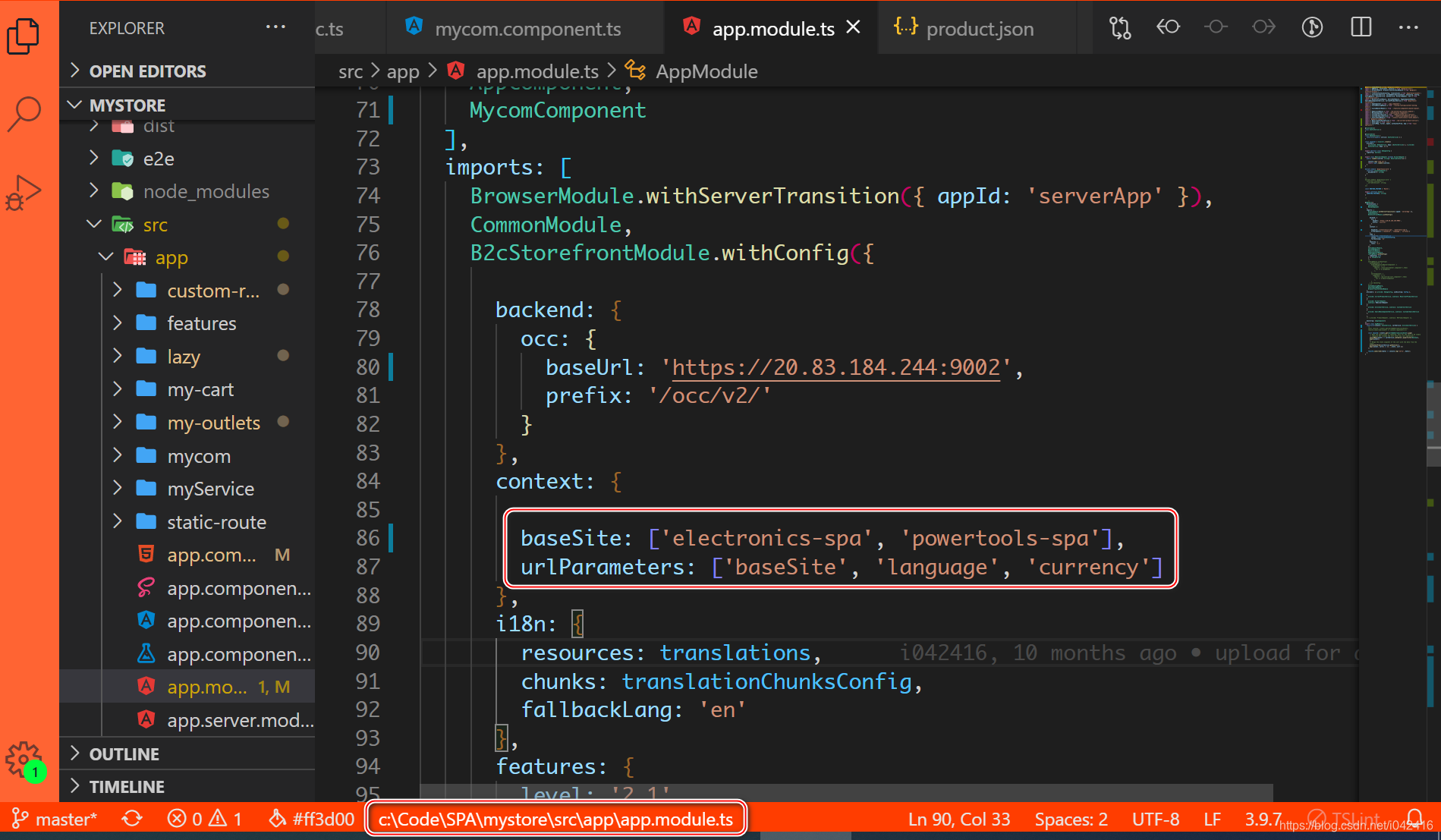Viewport: 1441px width, 840px height.
Task: Go to previous change arrow icon
Action: pos(1168,27)
